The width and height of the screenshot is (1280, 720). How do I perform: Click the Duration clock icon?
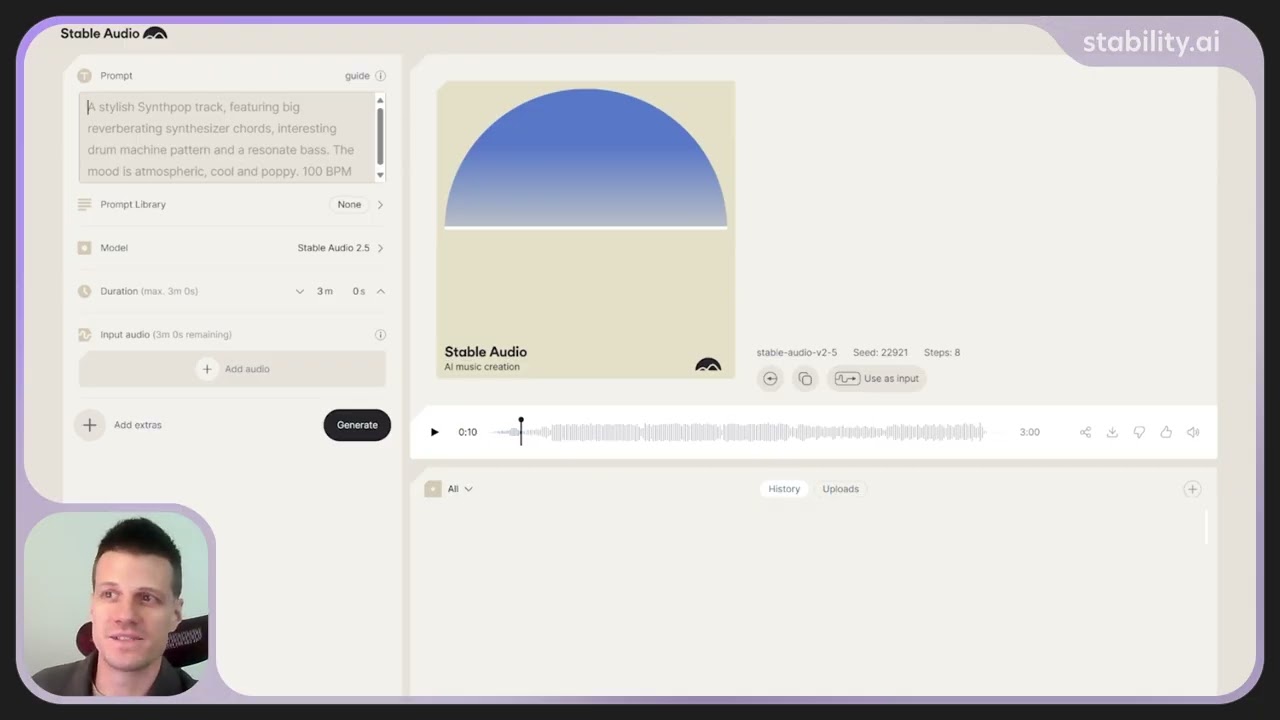click(84, 291)
